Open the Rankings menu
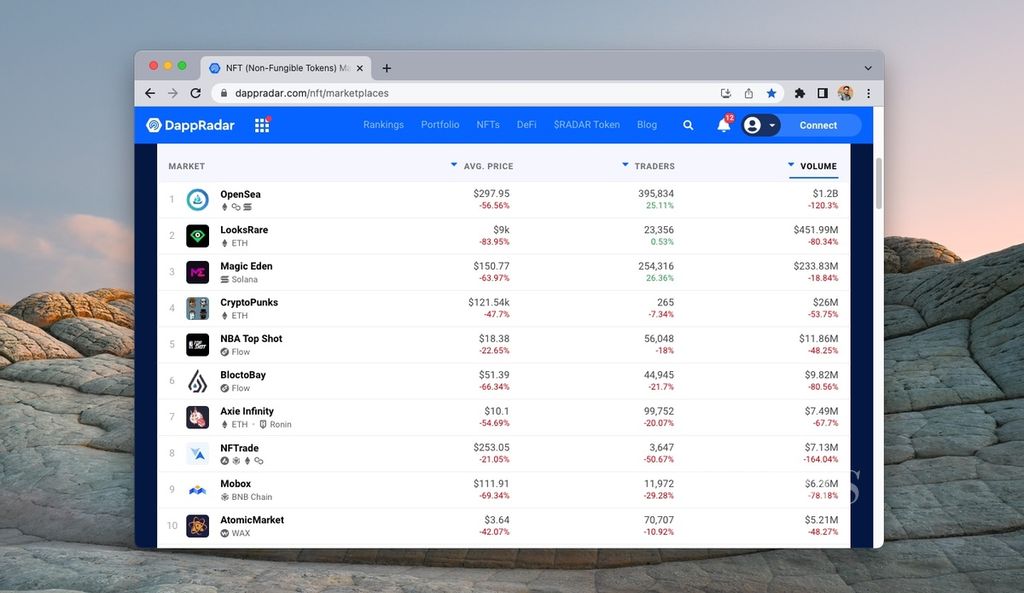The width and height of the screenshot is (1024, 593). click(x=383, y=125)
